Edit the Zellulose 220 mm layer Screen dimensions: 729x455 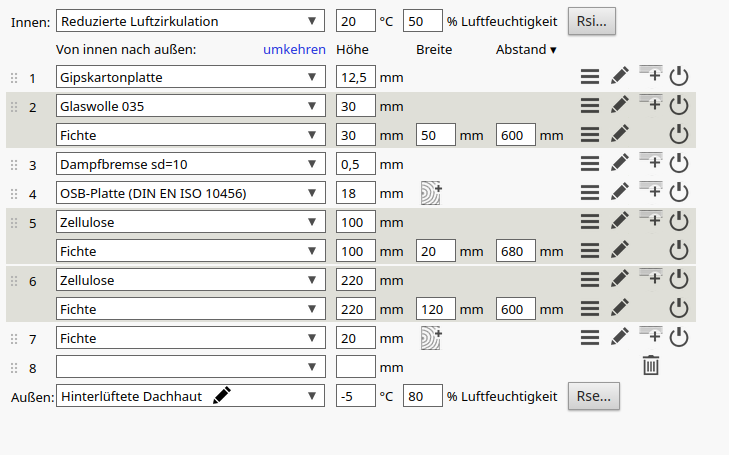pos(620,278)
